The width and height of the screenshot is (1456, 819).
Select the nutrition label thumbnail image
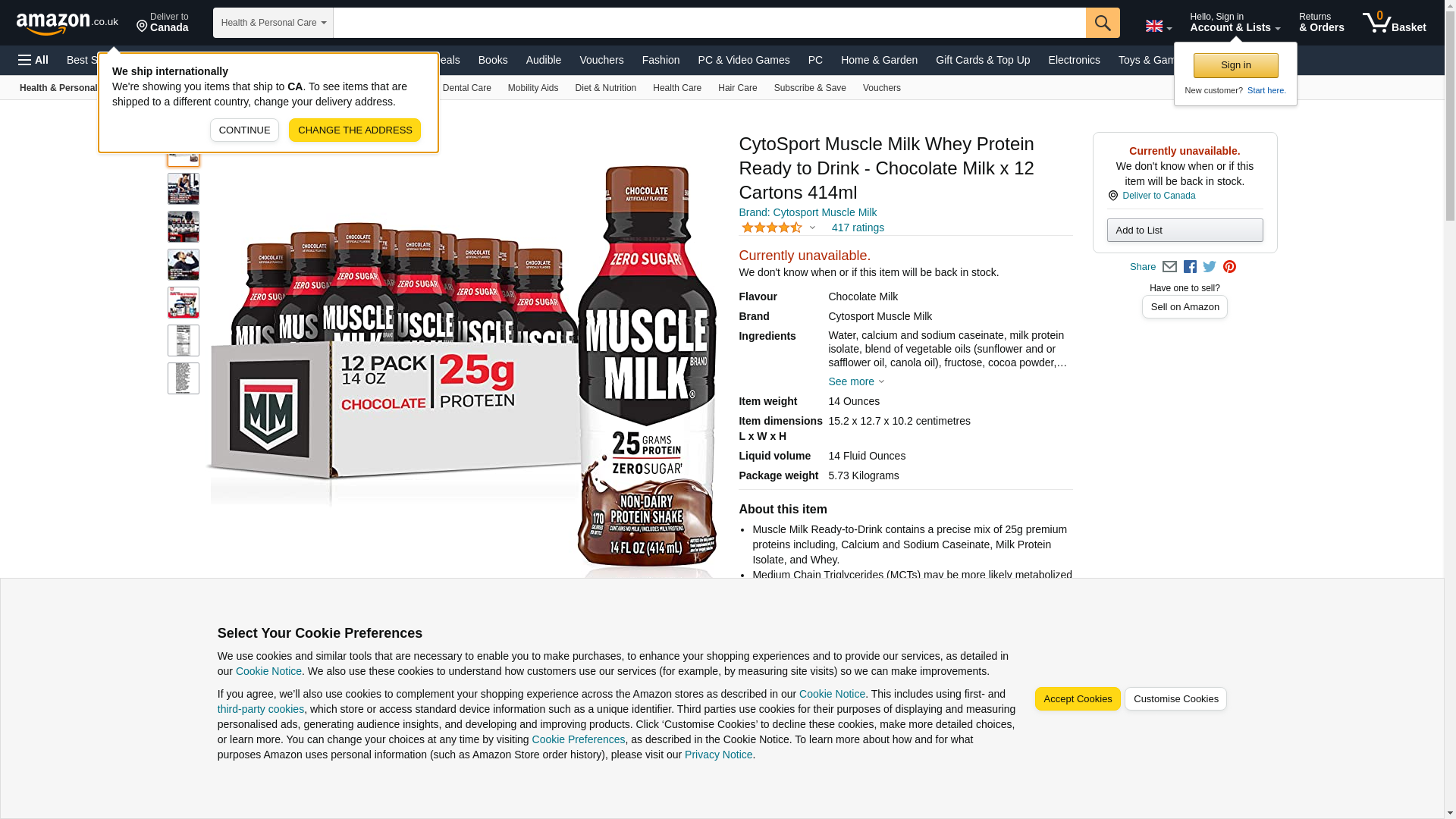(184, 340)
